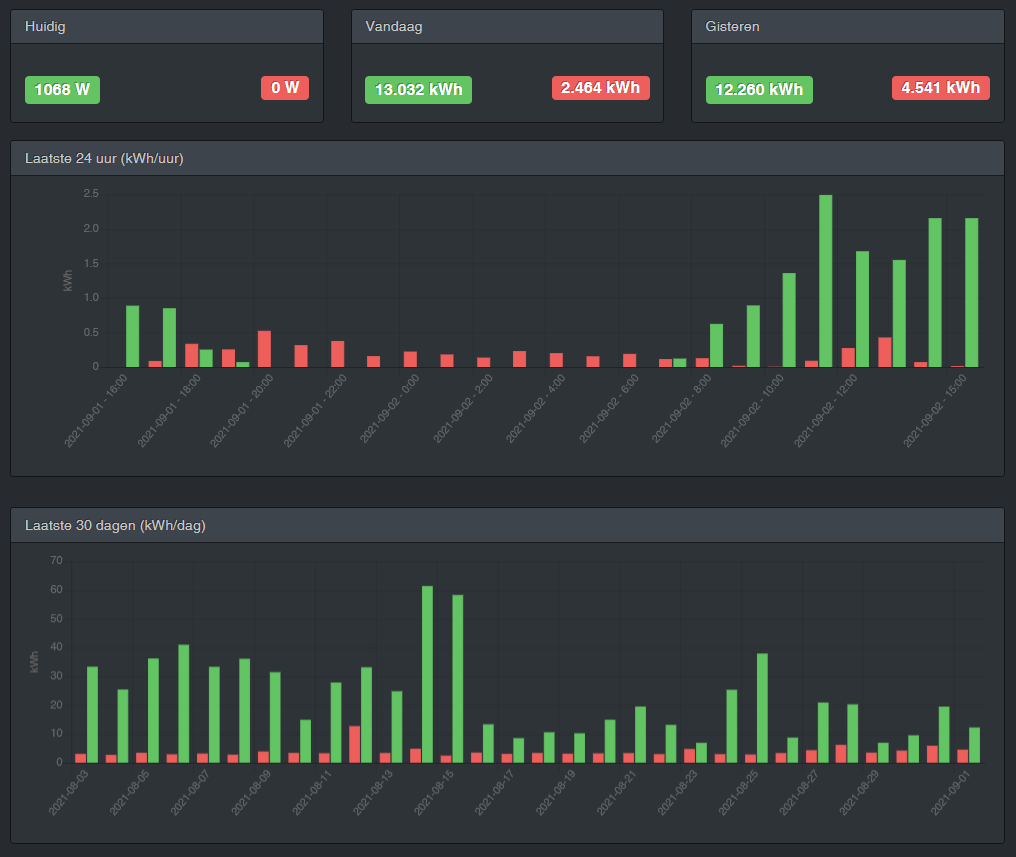Click the 2021-09-02 - 4:00 axis label

coord(536,409)
